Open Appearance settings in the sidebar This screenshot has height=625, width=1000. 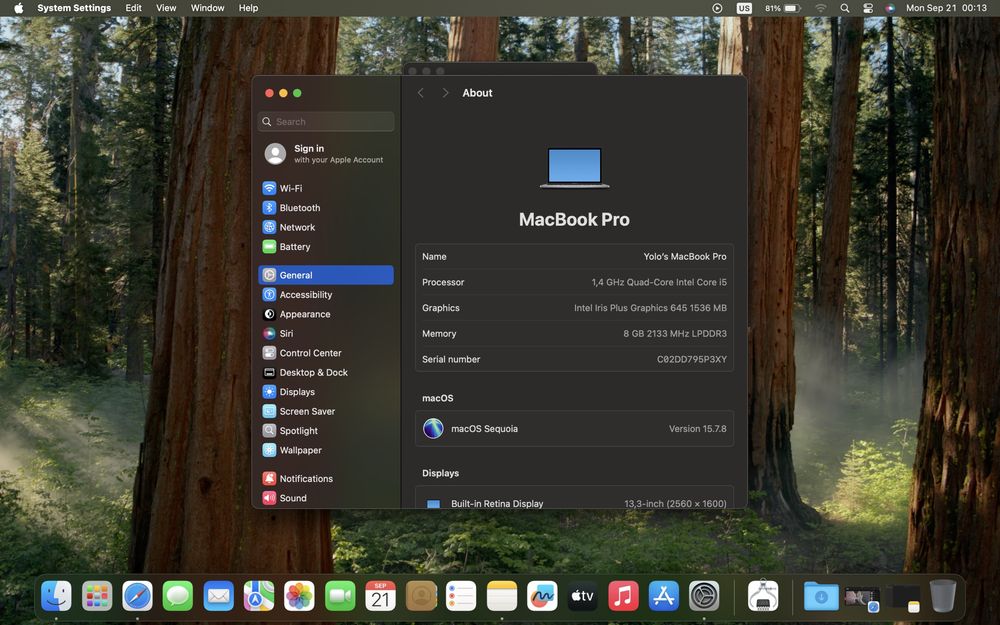pos(326,314)
